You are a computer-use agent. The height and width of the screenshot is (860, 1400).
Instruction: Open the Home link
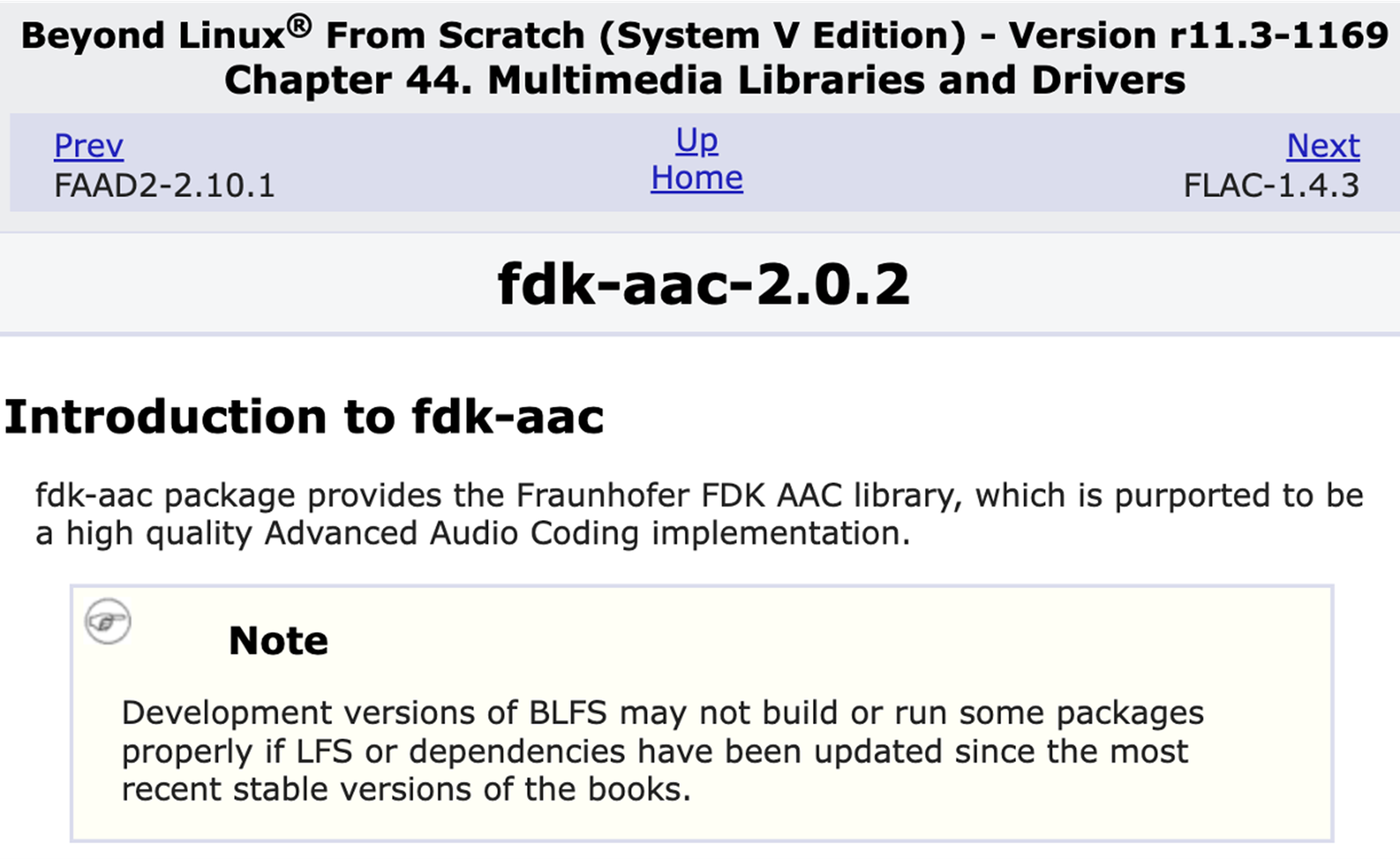pos(697,178)
